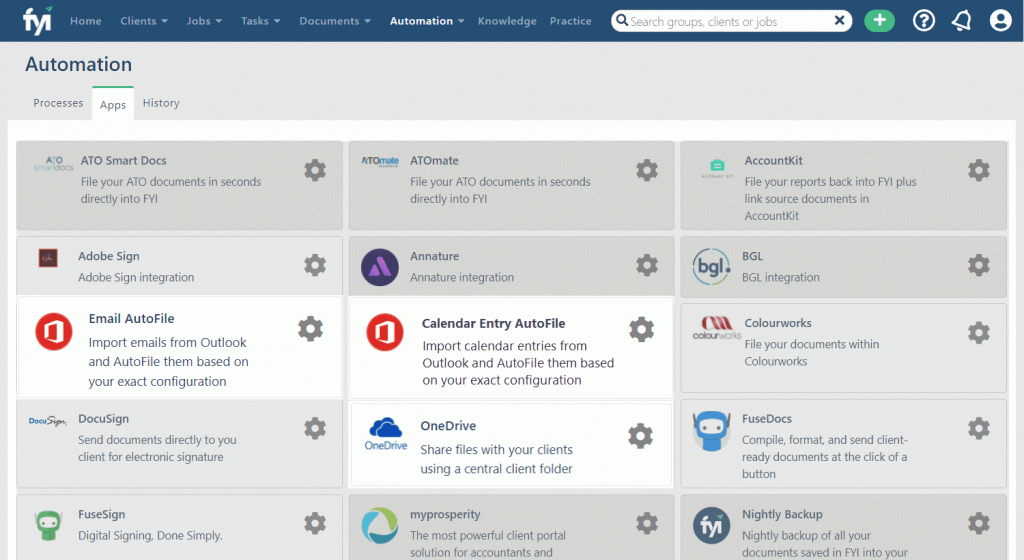Screen dimensions: 1024x560
Task: Expand the Automation dropdown menu
Action: click(427, 21)
